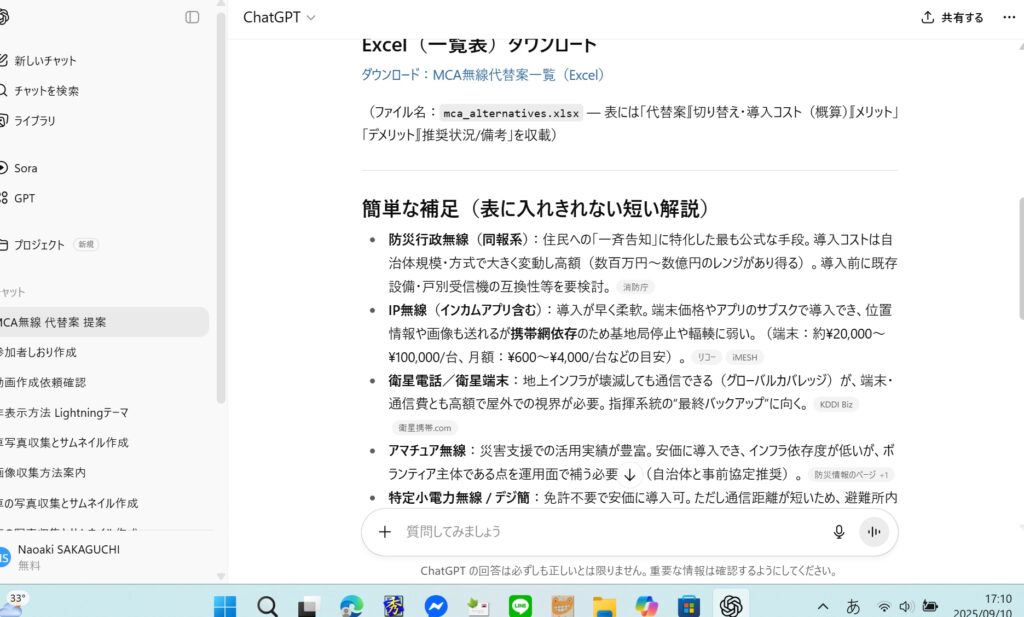Open the Wi-Fi network tray icon

[x=884, y=607]
